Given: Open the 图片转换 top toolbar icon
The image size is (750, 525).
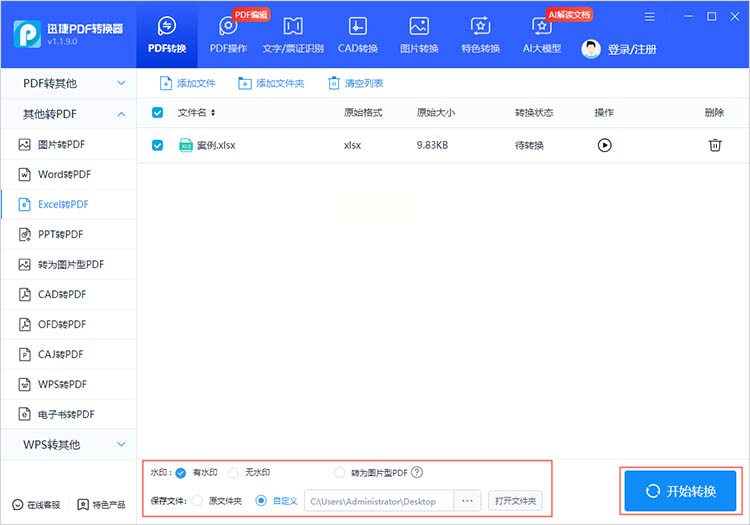Looking at the screenshot, I should tap(419, 27).
